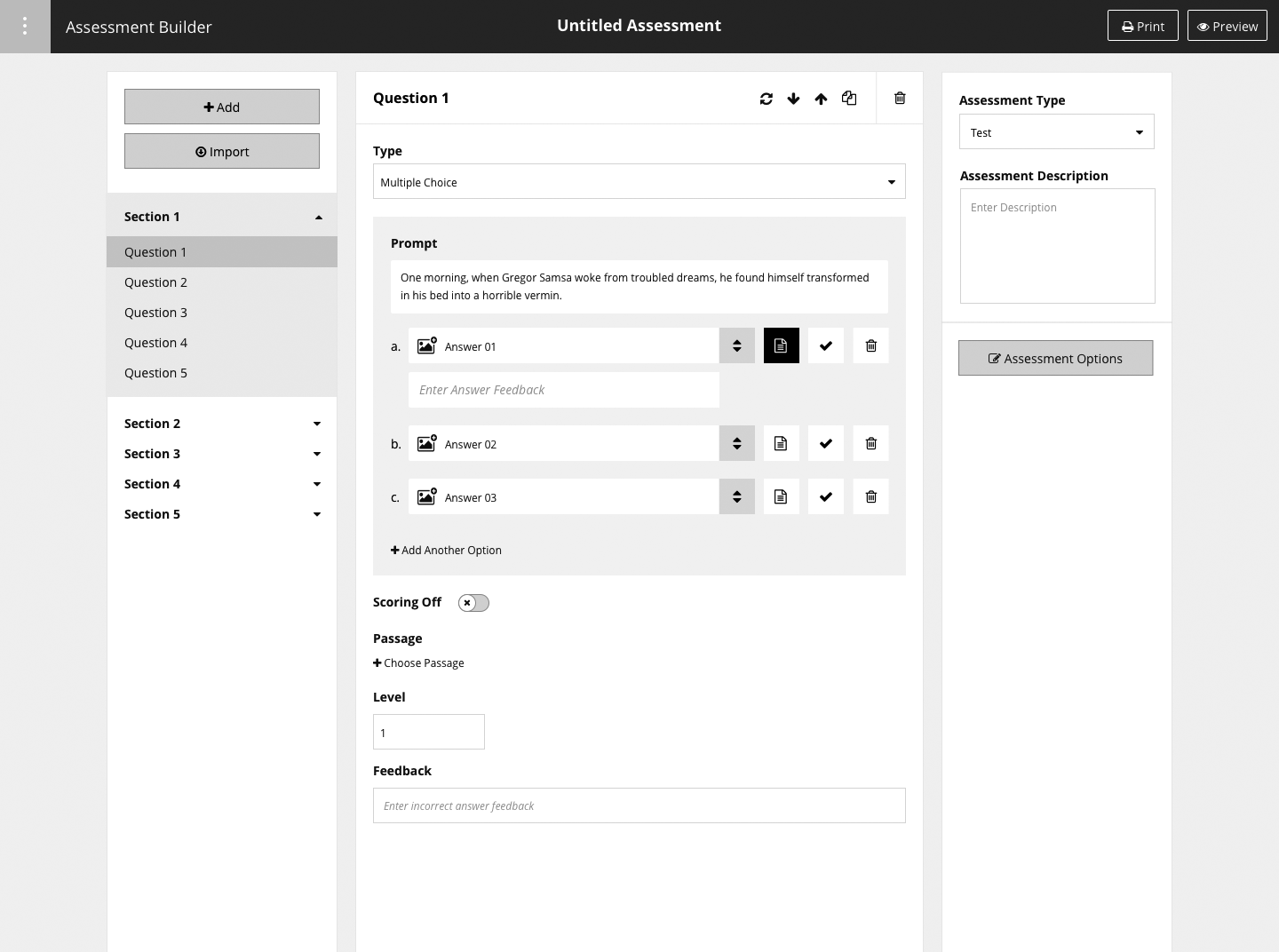Click the reorder handle for Answer 02
The height and width of the screenshot is (952, 1279).
736,443
